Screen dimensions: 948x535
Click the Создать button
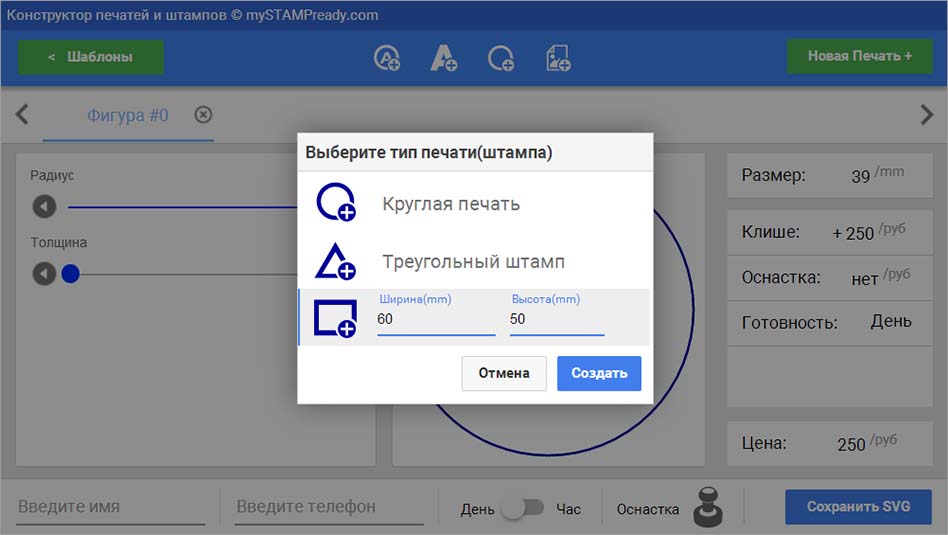(x=599, y=373)
